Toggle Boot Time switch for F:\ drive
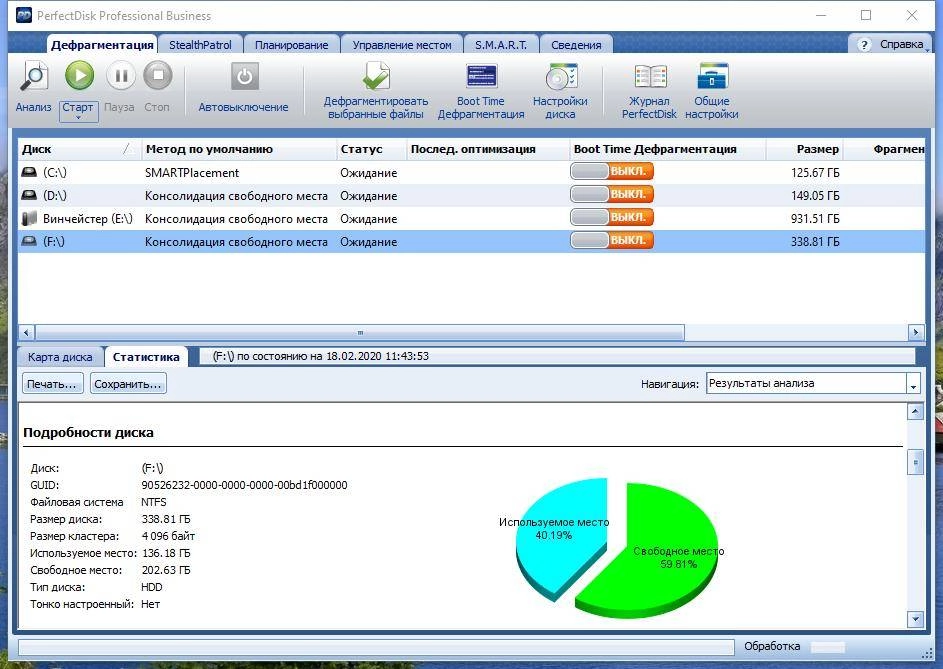The width and height of the screenshot is (943, 669). pyautogui.click(x=612, y=240)
